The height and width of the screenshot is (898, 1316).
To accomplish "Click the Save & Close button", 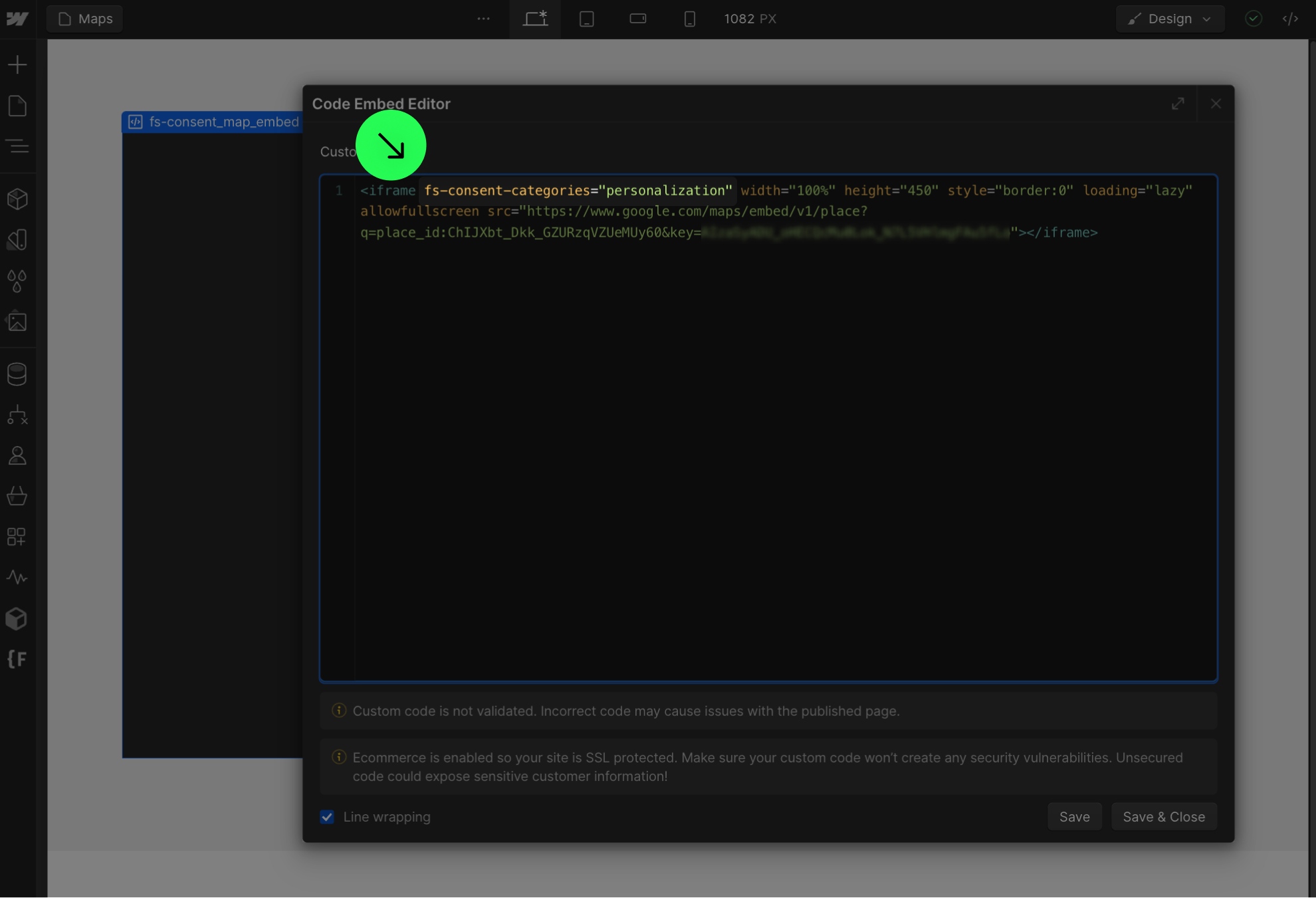I will tap(1164, 817).
